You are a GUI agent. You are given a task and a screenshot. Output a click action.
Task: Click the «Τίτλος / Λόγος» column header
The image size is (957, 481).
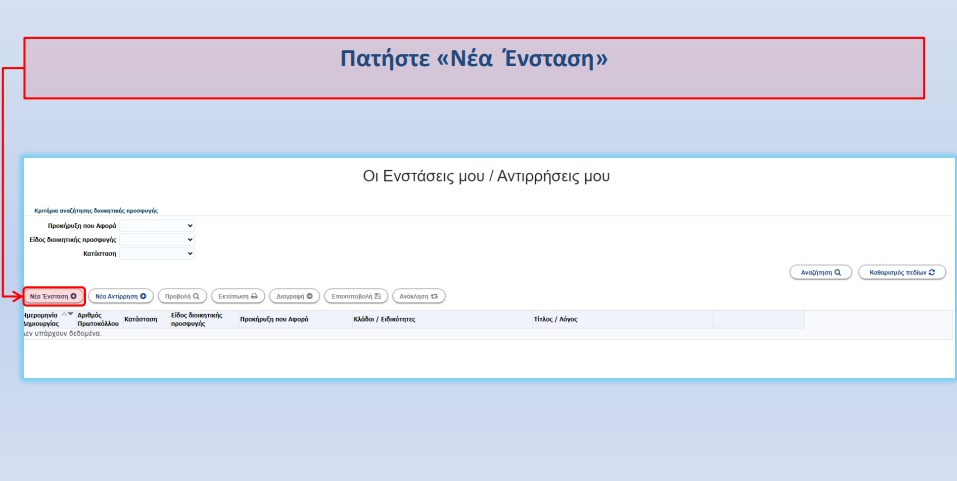tap(555, 319)
